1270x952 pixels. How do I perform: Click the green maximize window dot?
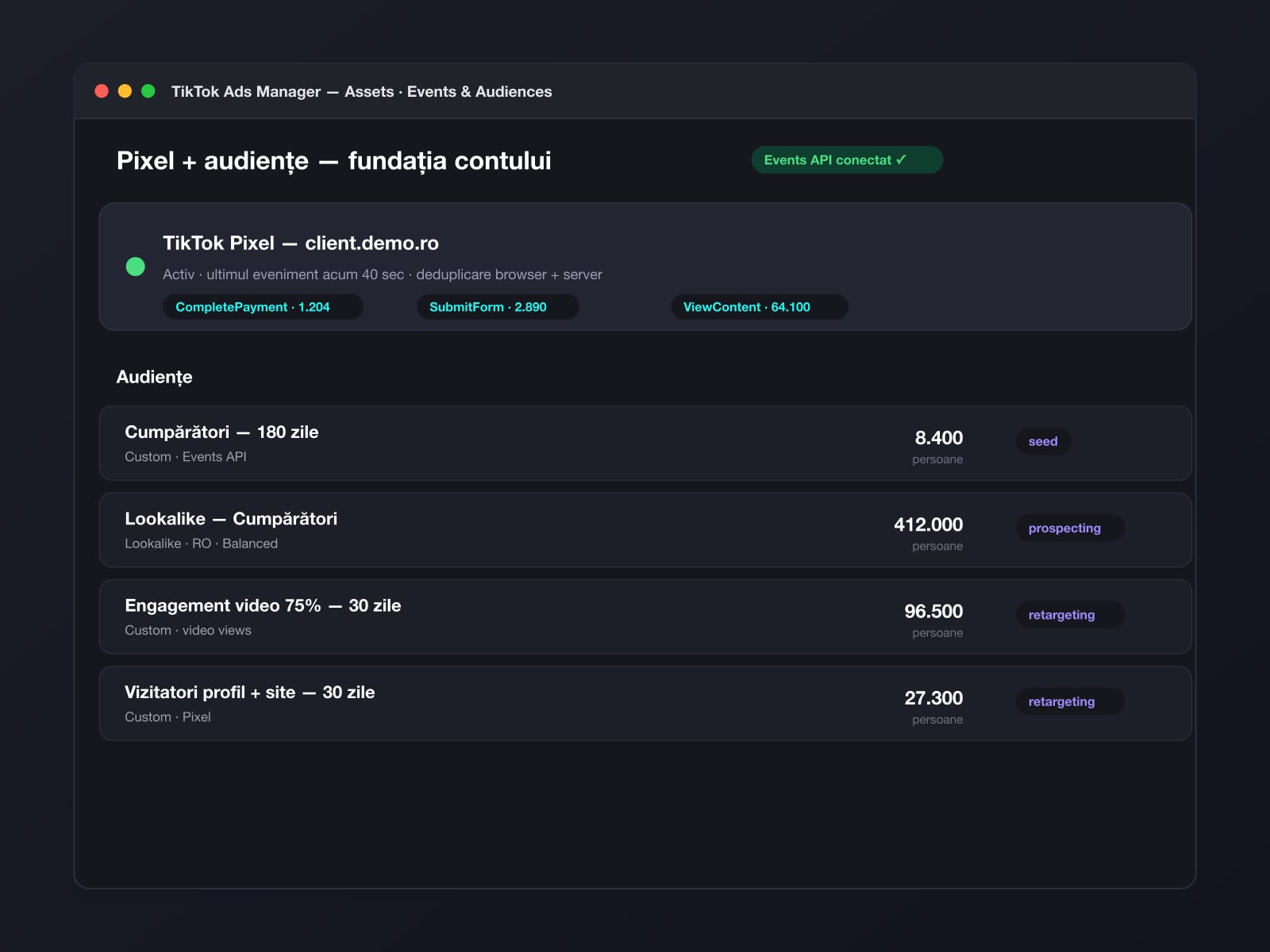(x=148, y=91)
